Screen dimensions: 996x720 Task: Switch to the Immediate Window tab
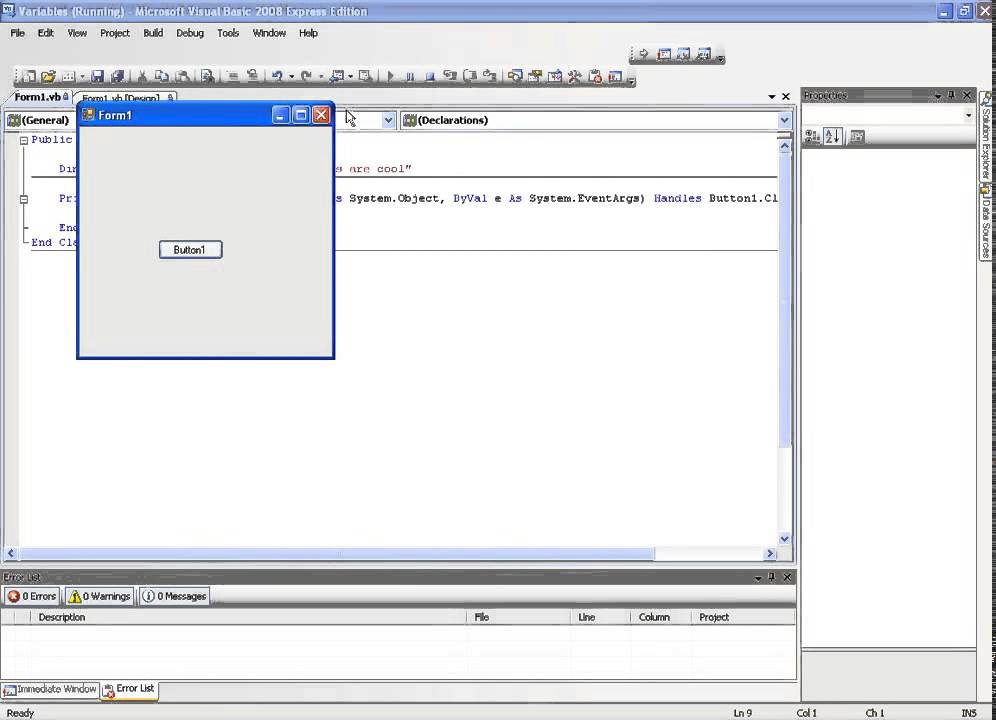coord(50,689)
